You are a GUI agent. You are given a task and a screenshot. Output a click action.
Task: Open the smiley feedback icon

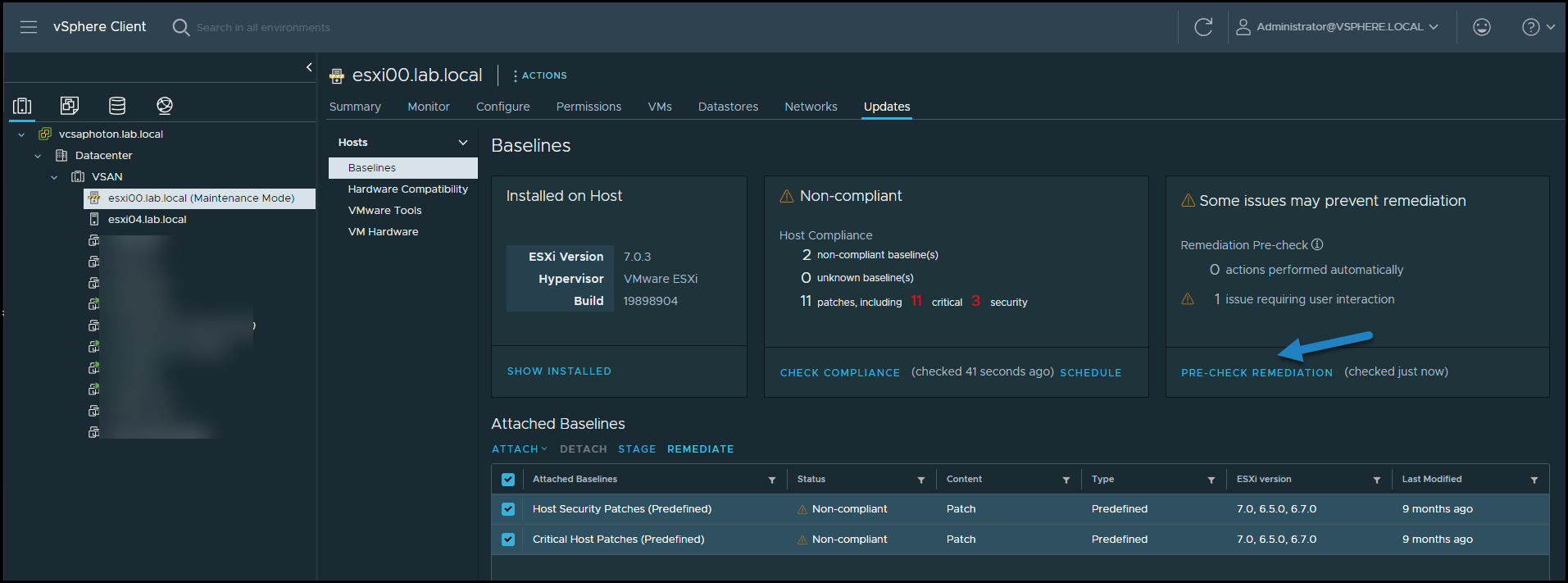coord(1482,27)
